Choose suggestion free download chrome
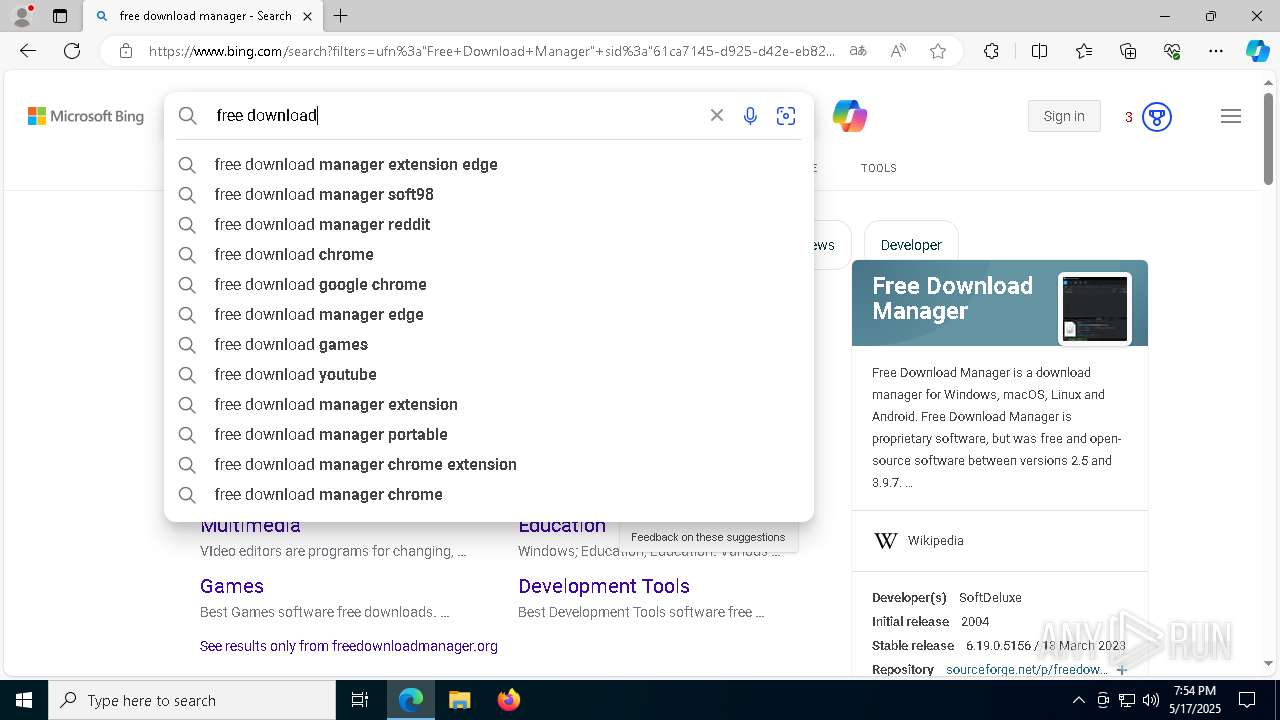Viewport: 1280px width, 720px height. coord(489,254)
